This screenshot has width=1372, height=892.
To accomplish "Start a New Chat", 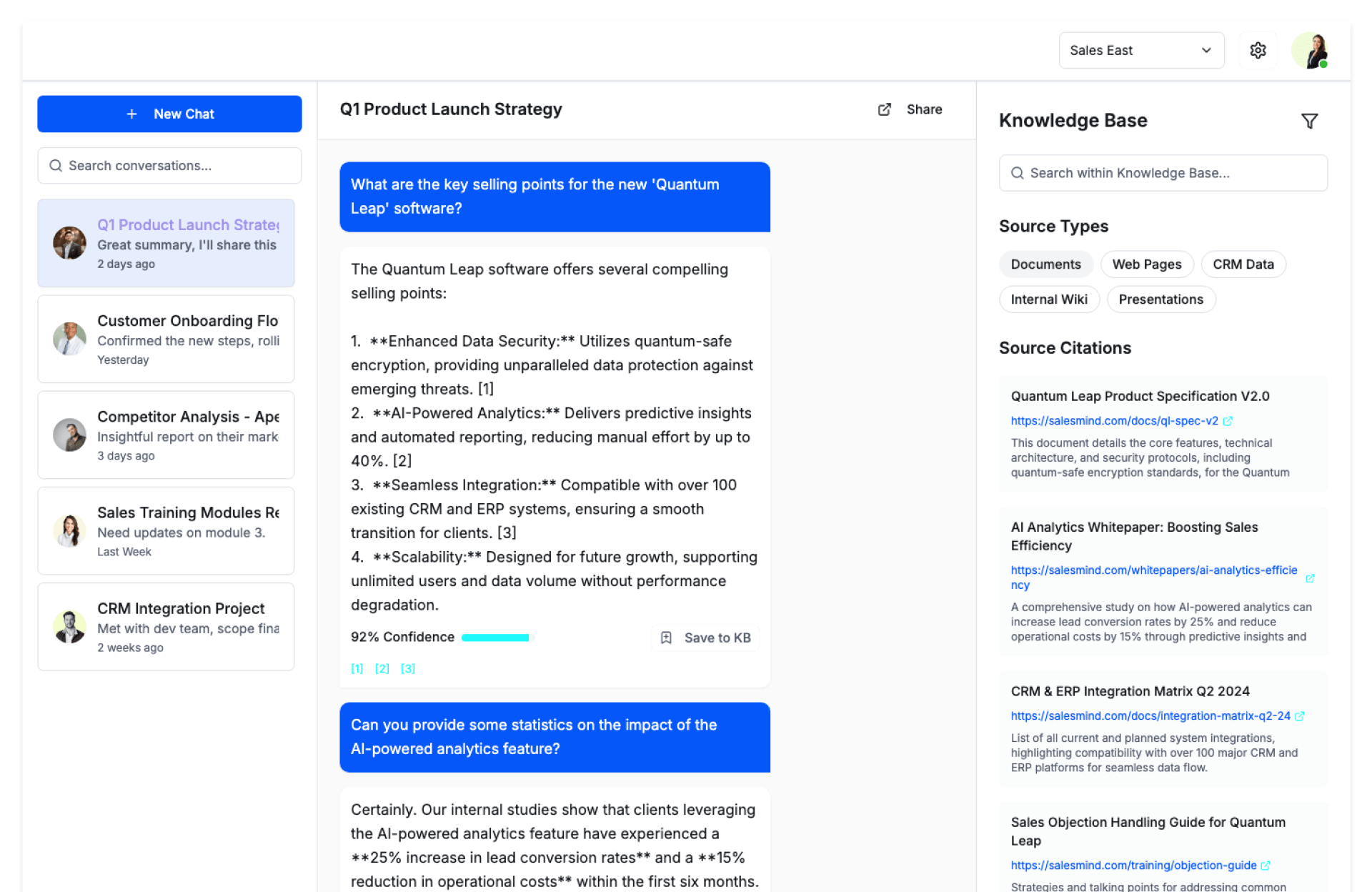I will pyautogui.click(x=169, y=114).
